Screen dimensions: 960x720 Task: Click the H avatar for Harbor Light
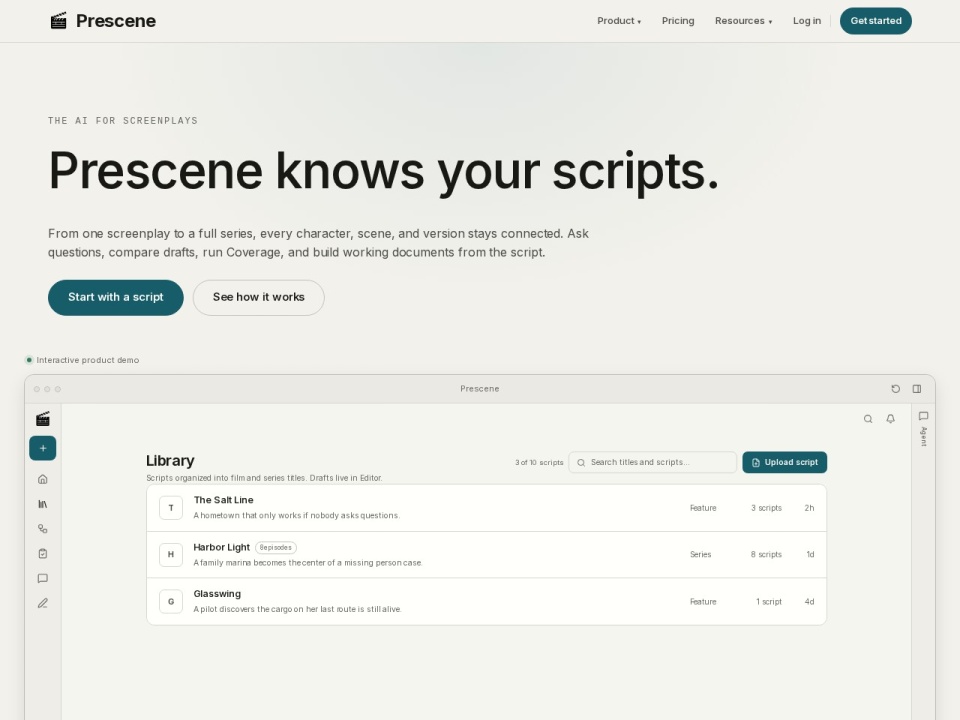[x=171, y=555]
